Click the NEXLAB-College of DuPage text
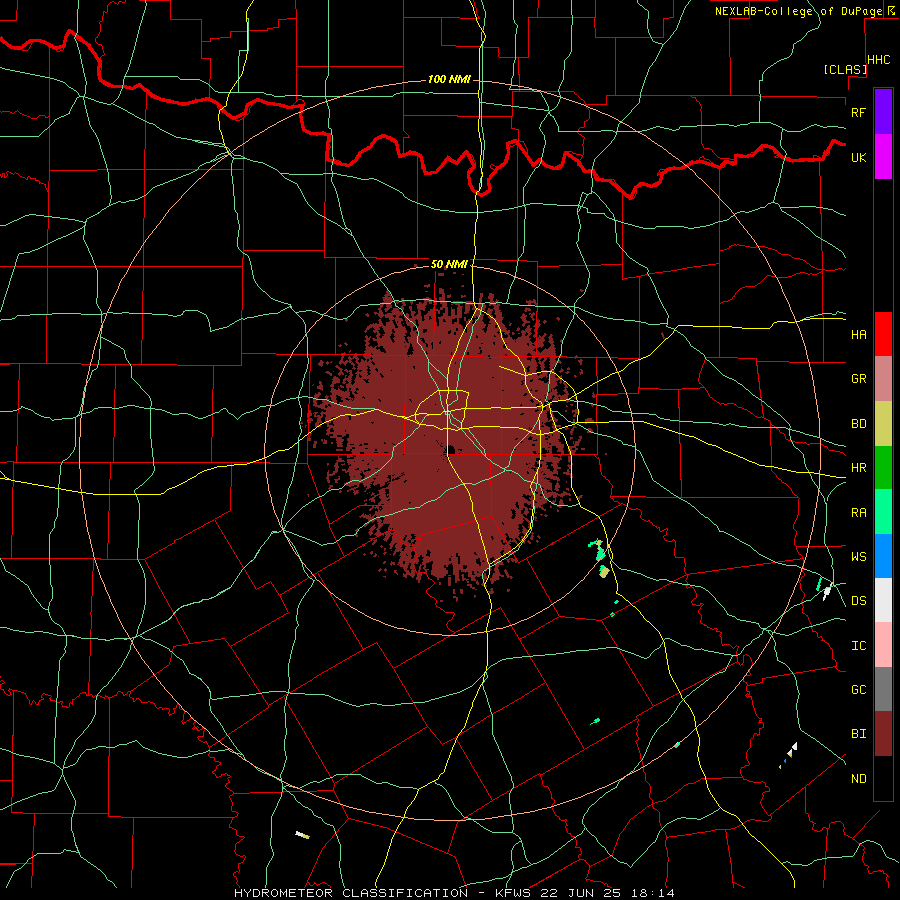 [799, 11]
